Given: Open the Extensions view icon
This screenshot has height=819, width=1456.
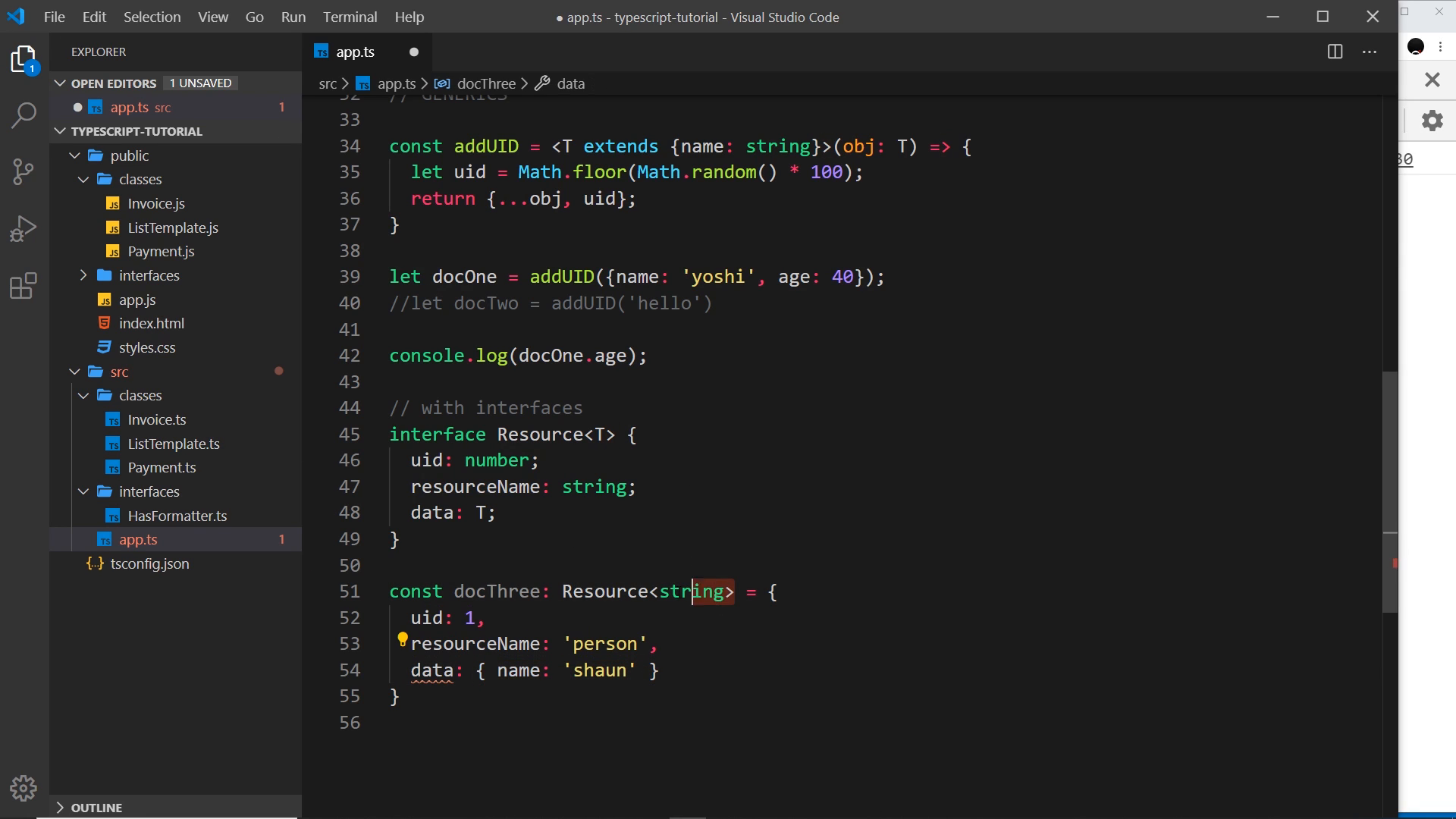Looking at the screenshot, I should point(24,286).
